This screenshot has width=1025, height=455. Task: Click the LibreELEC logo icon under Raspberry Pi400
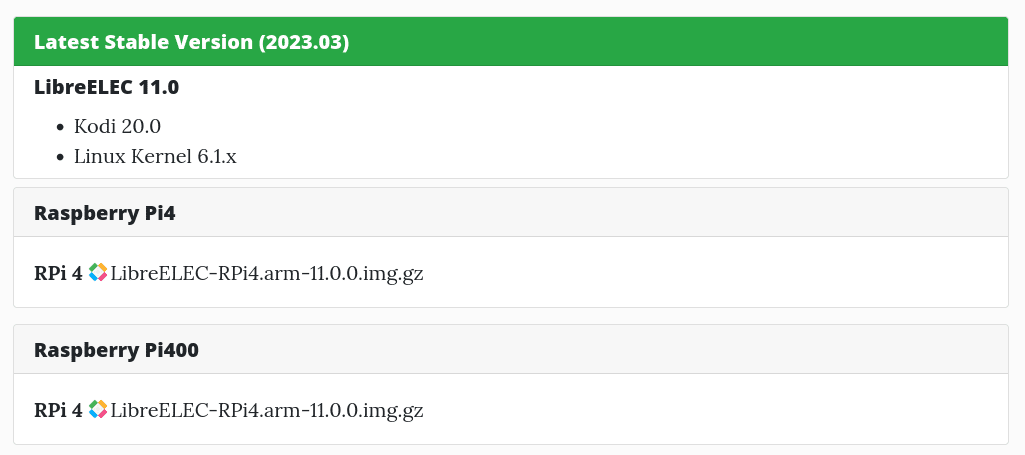pyautogui.click(x=97, y=409)
